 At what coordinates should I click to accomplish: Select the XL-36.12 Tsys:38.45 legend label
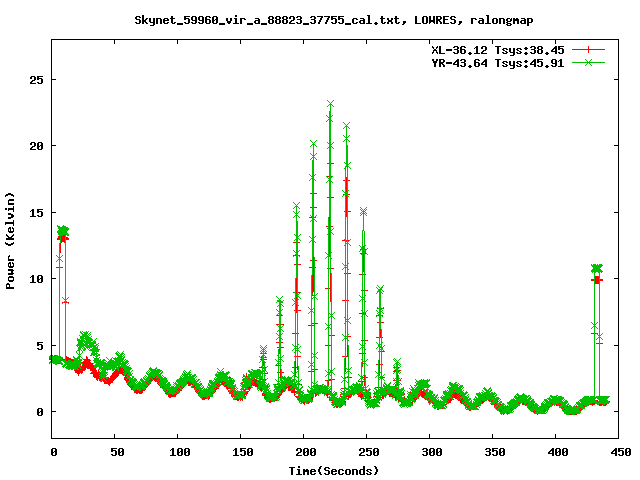coord(498,50)
